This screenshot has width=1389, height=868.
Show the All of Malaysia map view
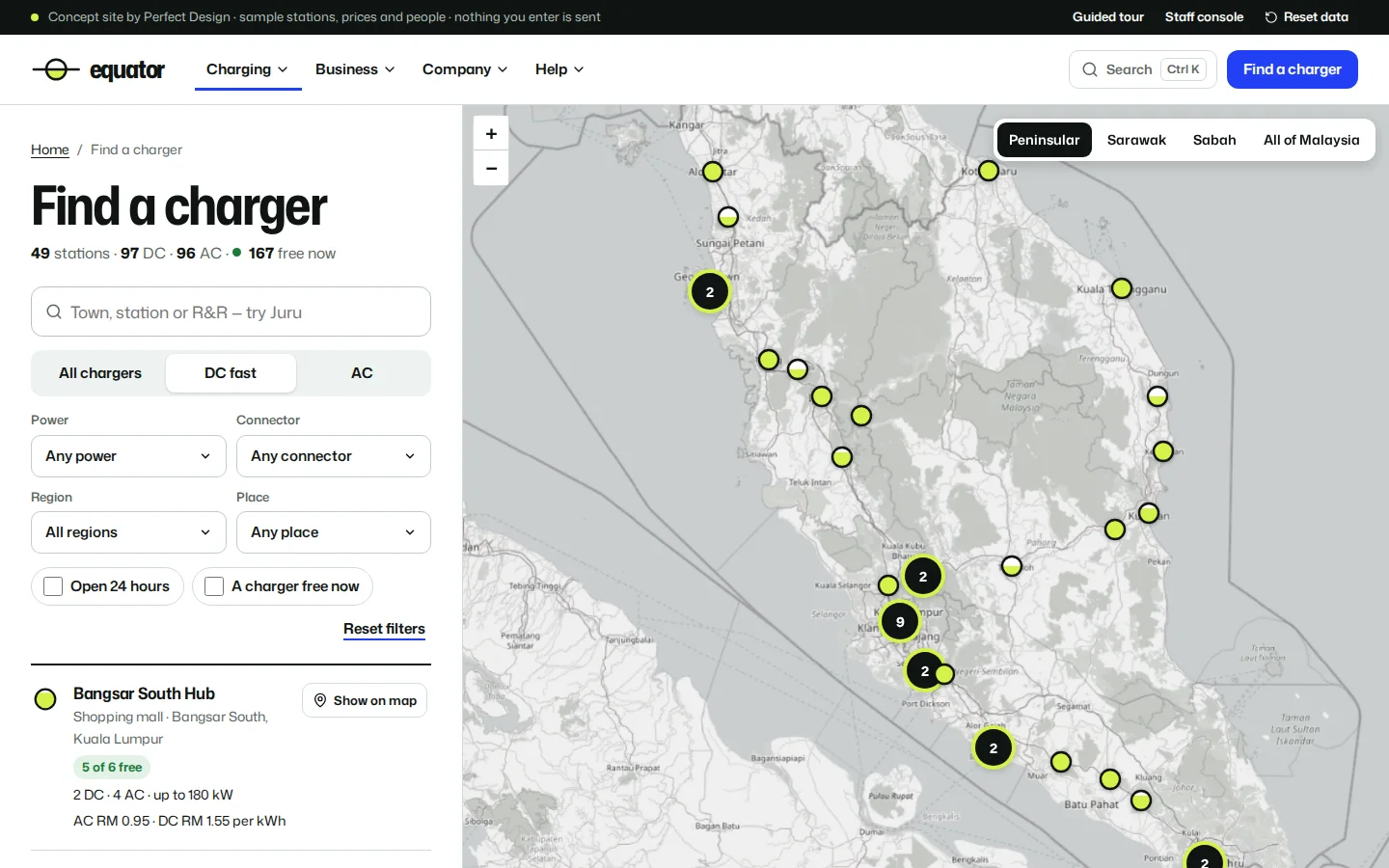(x=1311, y=140)
